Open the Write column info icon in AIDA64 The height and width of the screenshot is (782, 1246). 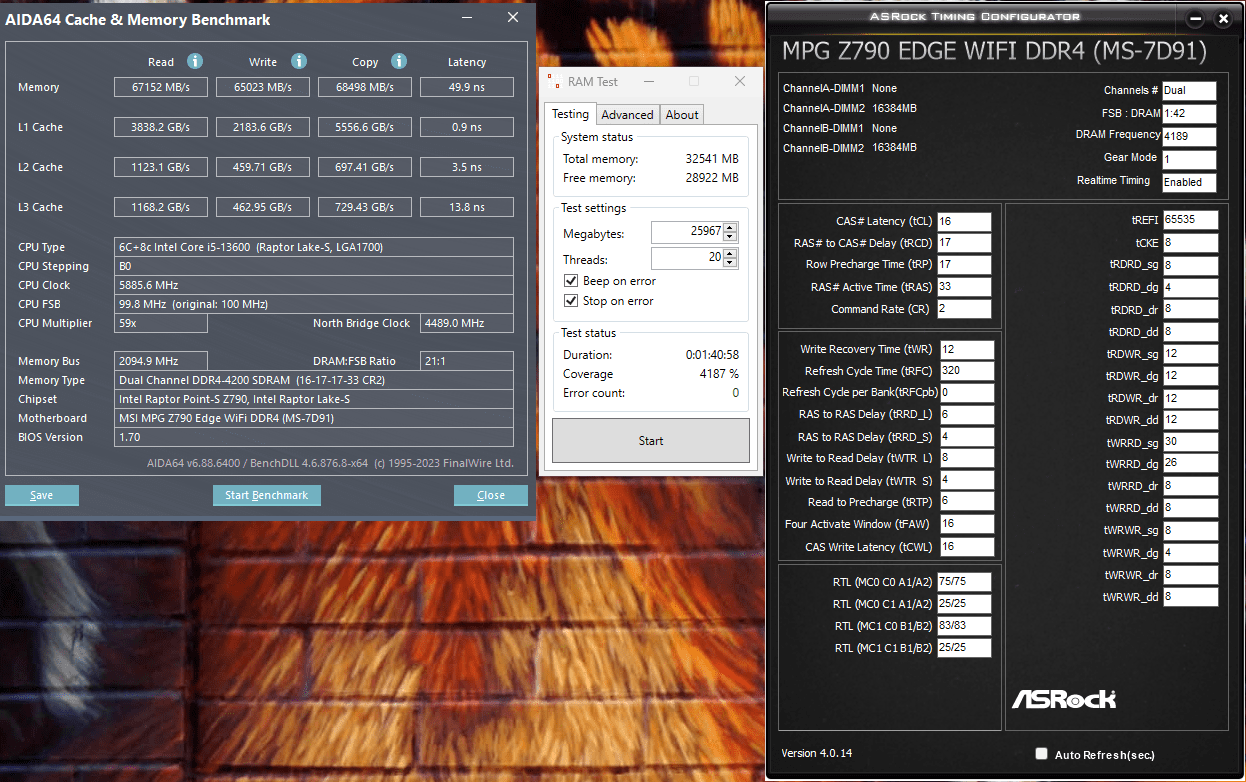coord(299,61)
